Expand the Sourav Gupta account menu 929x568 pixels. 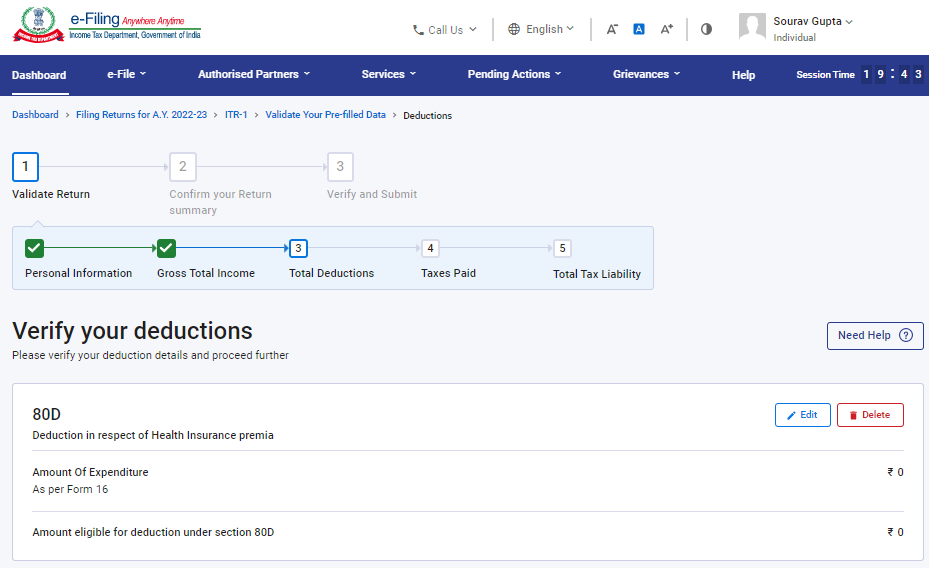point(813,21)
